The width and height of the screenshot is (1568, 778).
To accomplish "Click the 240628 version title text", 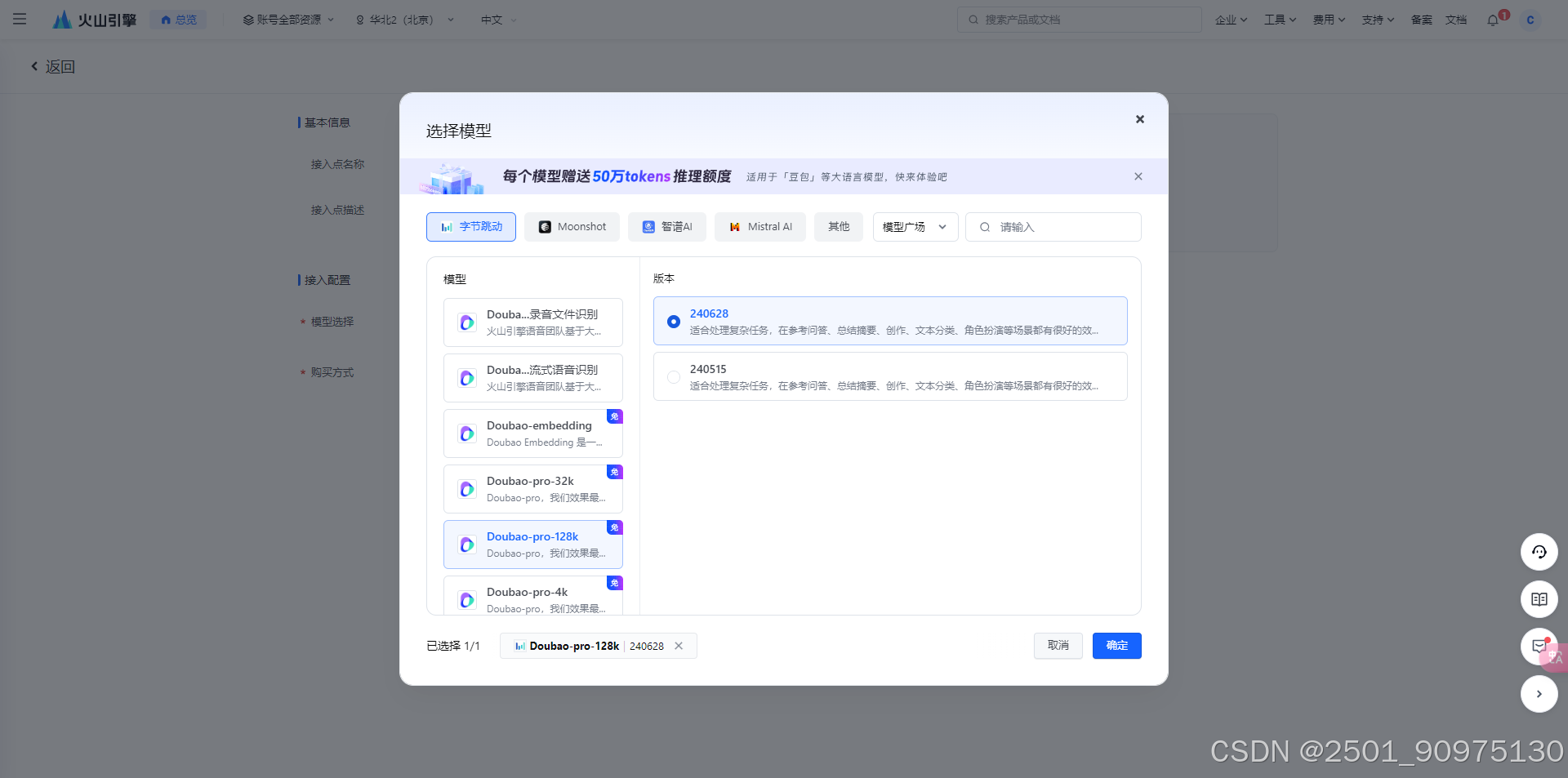I will pyautogui.click(x=709, y=313).
